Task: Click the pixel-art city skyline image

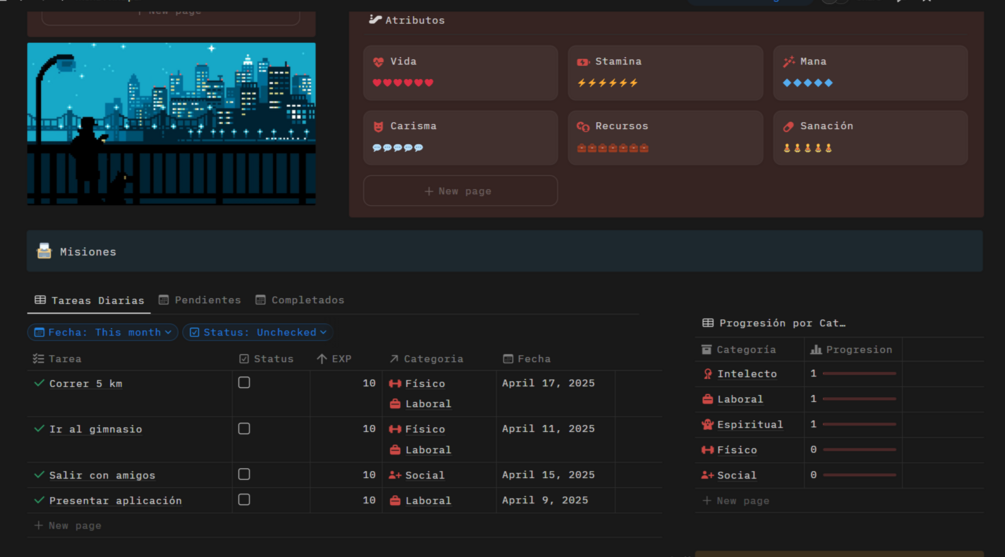Action: point(171,124)
